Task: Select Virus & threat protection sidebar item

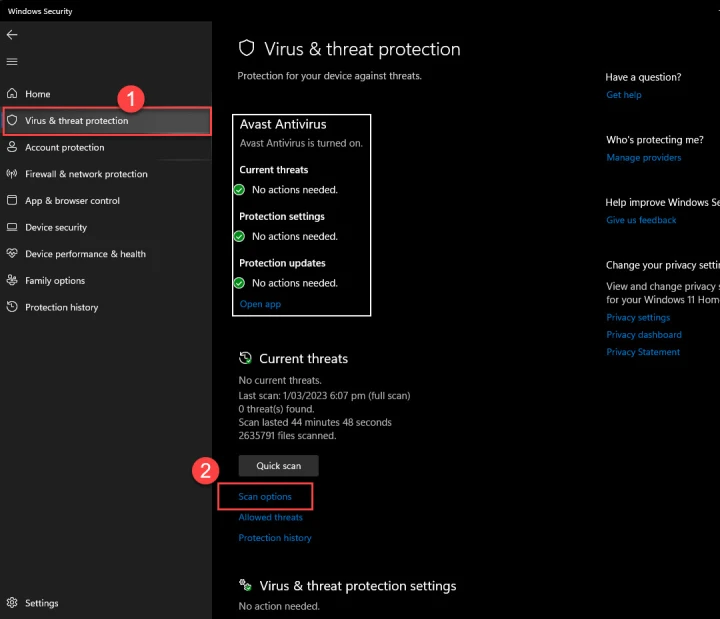Action: (x=107, y=121)
